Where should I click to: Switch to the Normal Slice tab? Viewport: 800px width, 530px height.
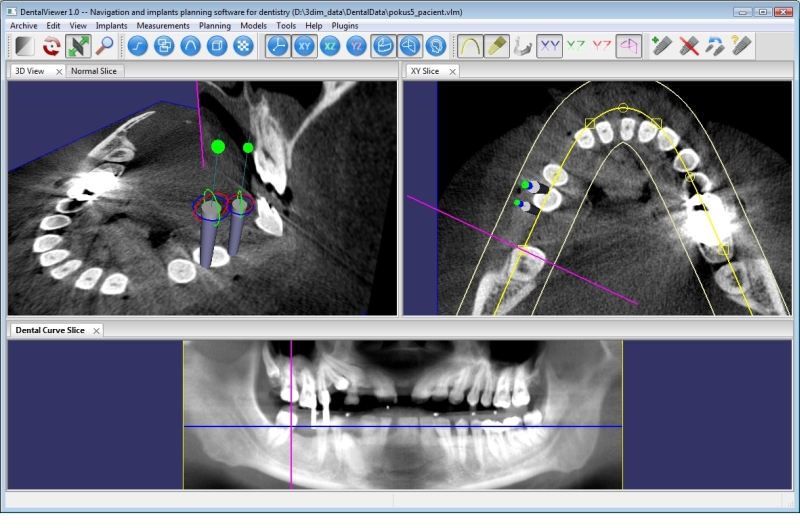(x=94, y=71)
